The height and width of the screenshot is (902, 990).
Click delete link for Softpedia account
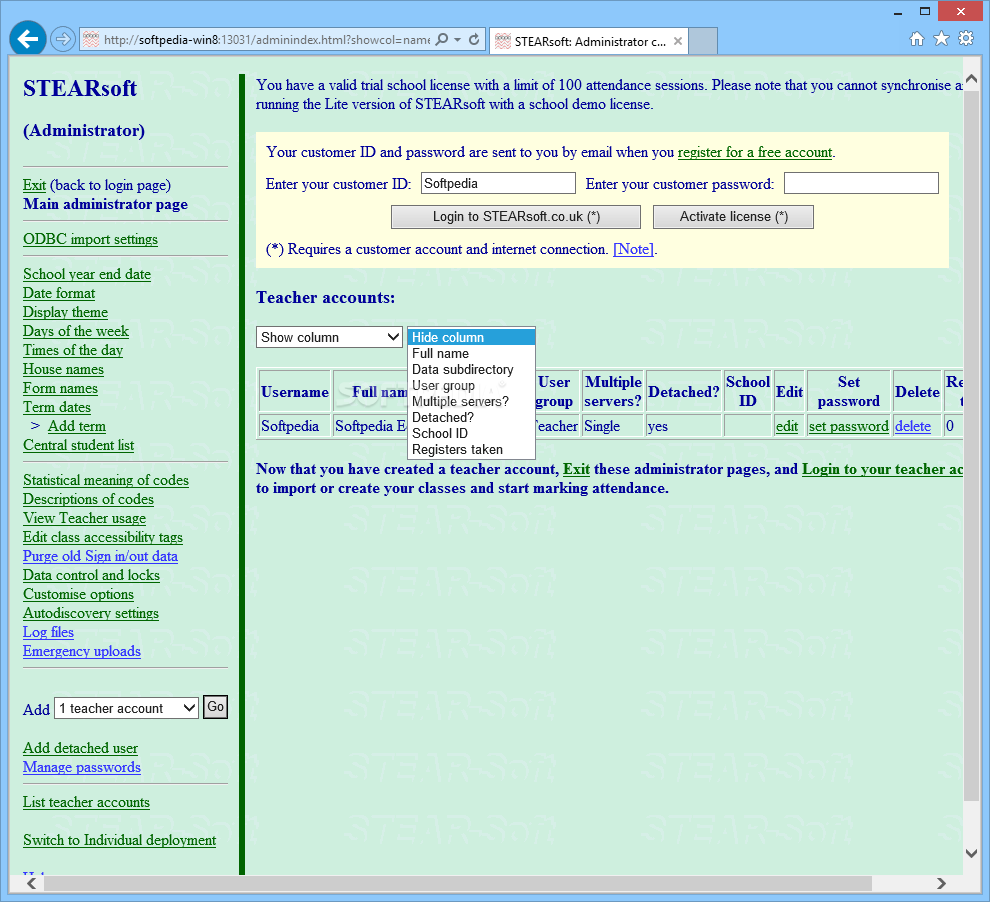click(913, 426)
